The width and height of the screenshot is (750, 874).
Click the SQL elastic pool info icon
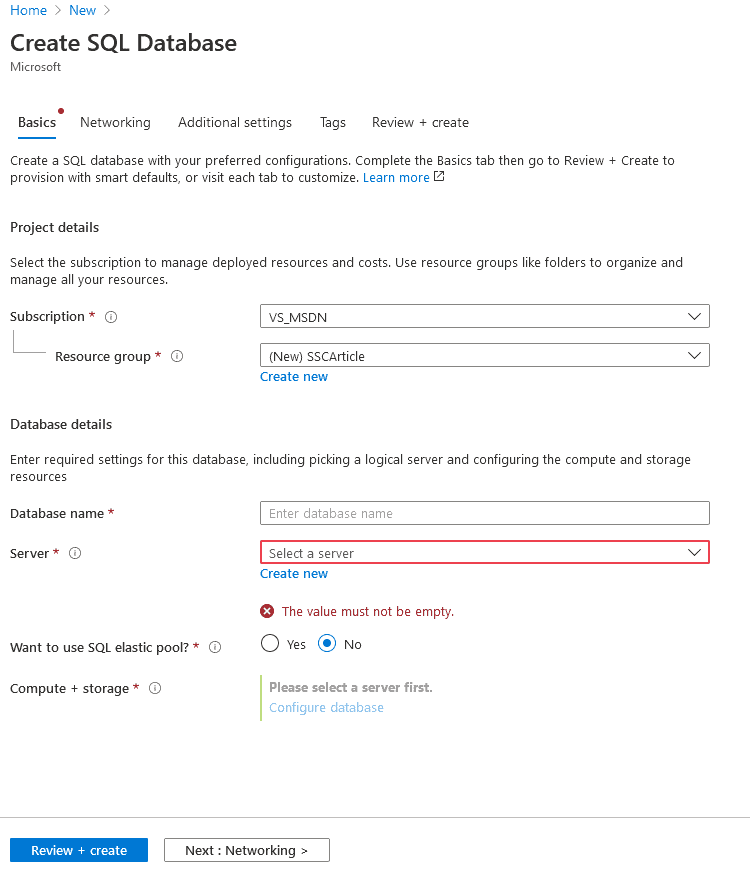[215, 647]
